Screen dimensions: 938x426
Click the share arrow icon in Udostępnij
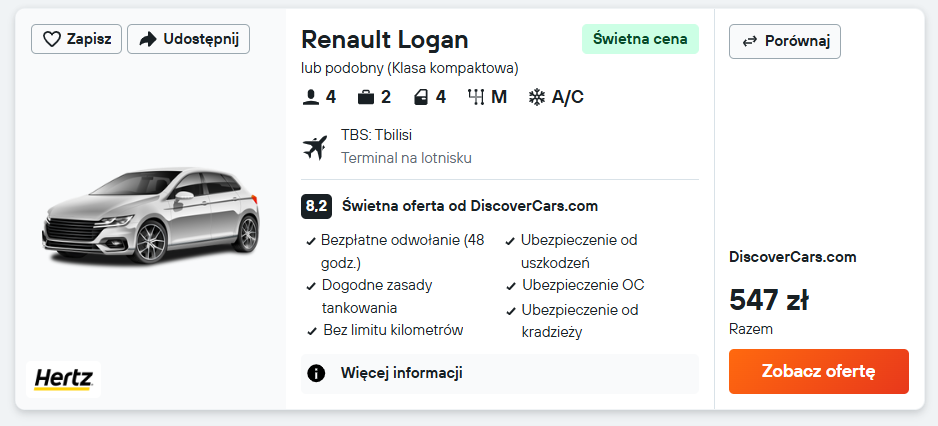147,39
